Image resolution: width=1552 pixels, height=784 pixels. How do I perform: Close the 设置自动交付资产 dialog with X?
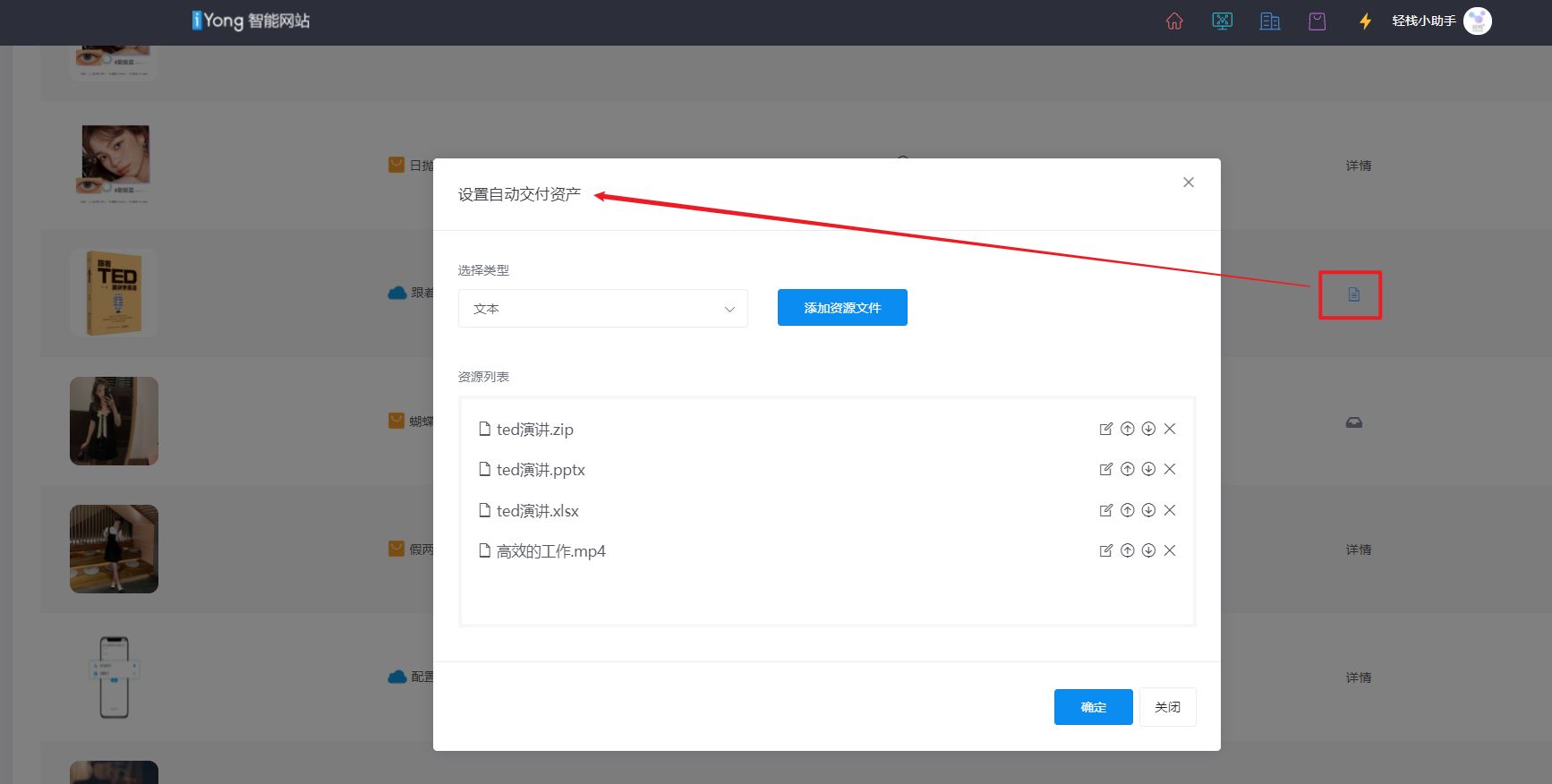[1189, 183]
